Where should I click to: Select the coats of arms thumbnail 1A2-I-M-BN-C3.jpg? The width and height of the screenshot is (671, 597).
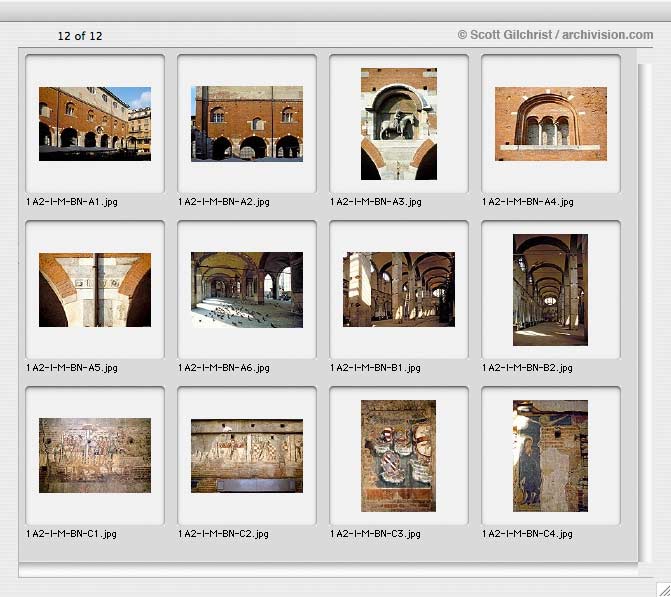[398, 456]
